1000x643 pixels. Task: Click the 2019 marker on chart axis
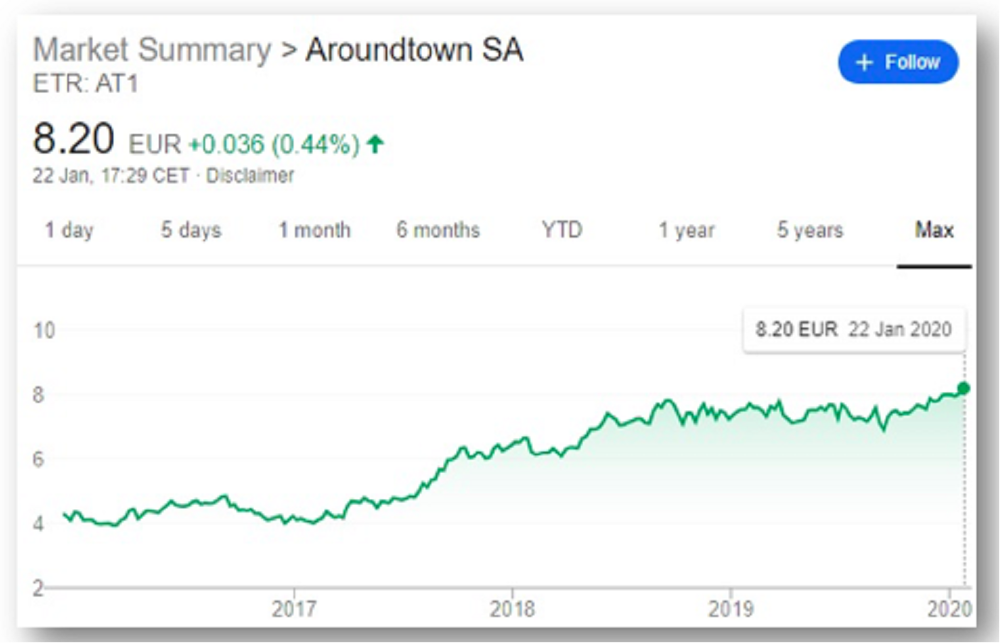coord(731,609)
